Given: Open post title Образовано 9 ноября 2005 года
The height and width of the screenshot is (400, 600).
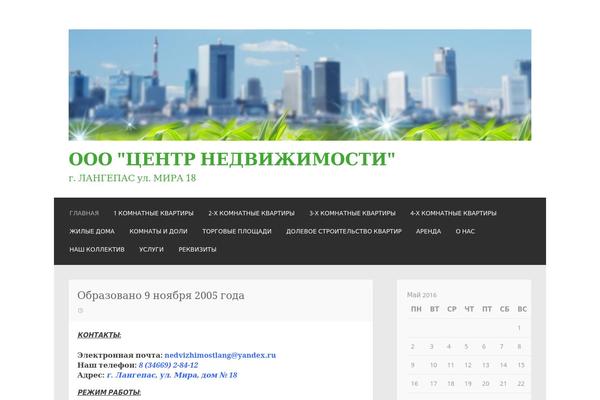Looking at the screenshot, I should pyautogui.click(x=161, y=296).
